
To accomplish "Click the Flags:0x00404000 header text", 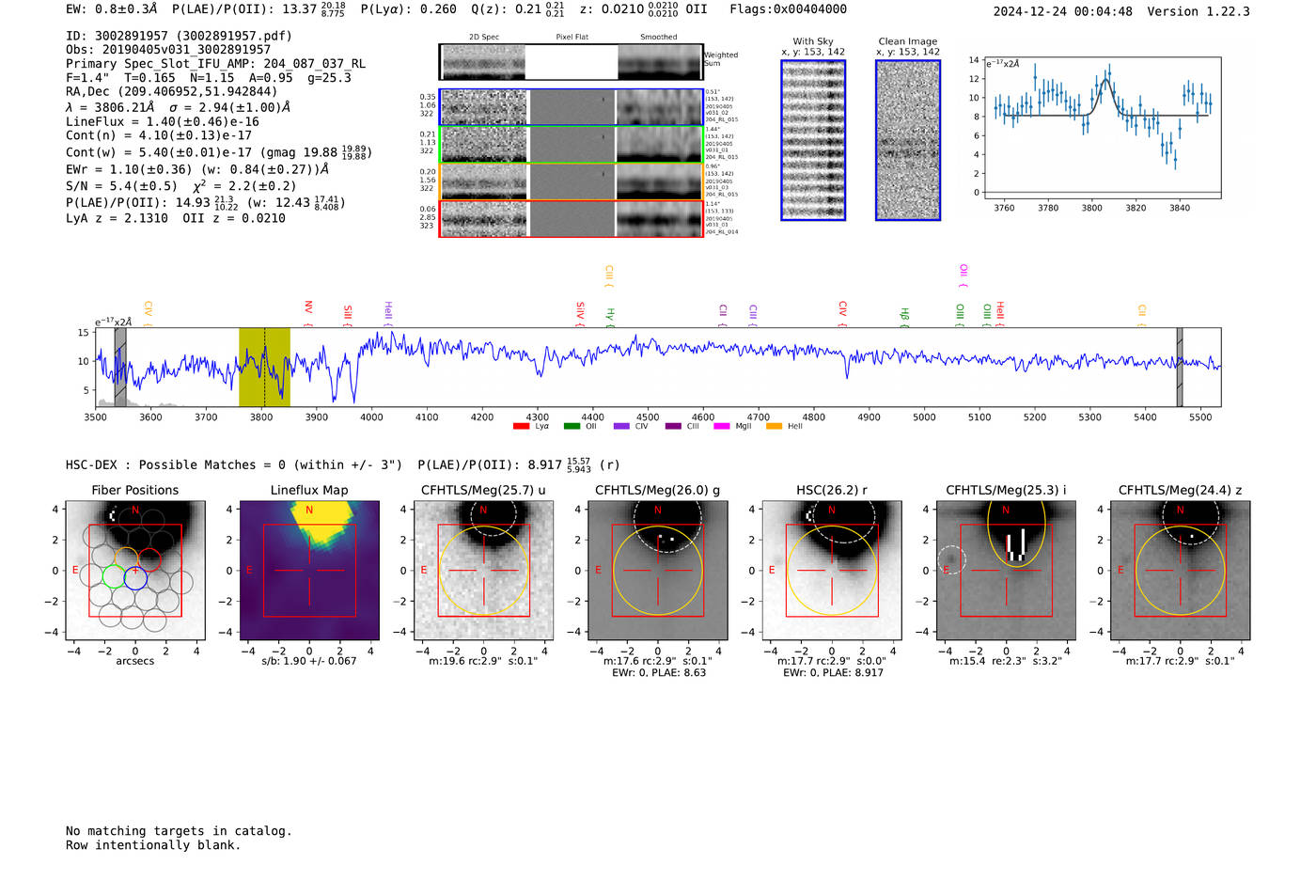I will (788, 9).
